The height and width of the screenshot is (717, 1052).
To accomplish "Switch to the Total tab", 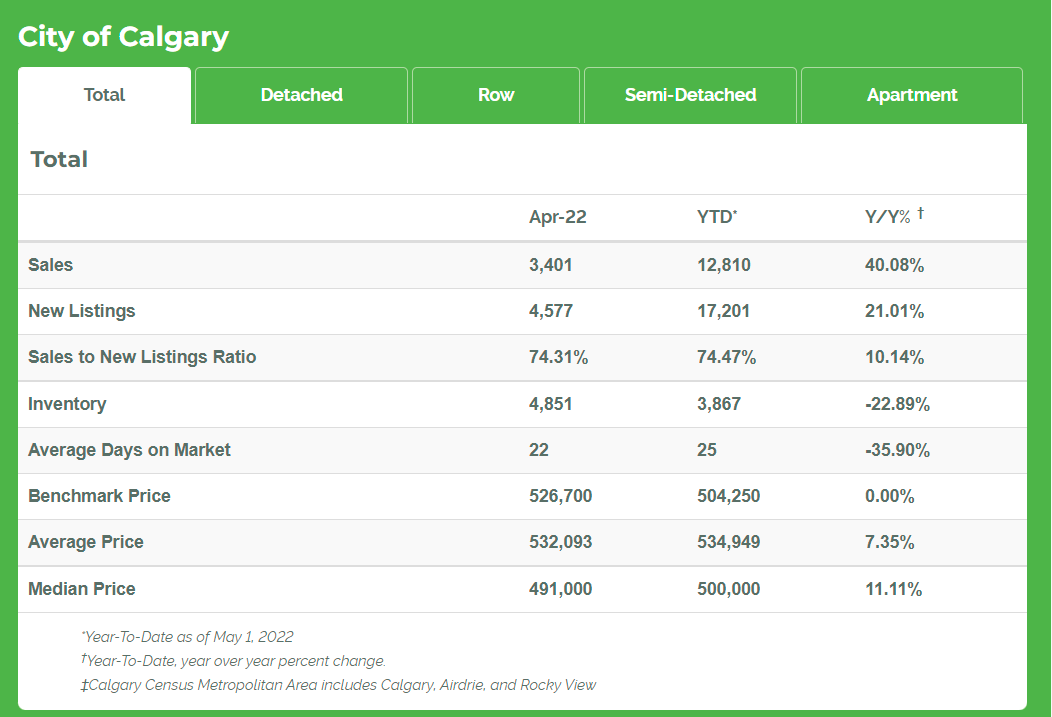I will click(x=105, y=95).
